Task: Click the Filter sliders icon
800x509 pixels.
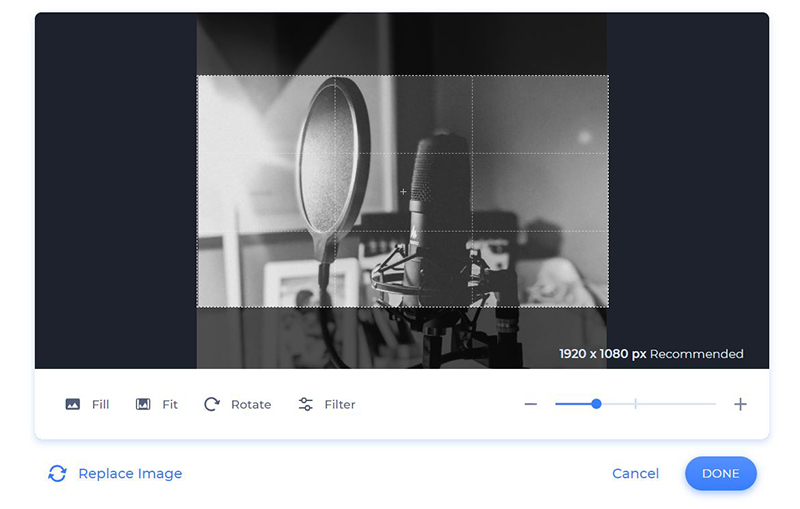Action: click(x=306, y=404)
